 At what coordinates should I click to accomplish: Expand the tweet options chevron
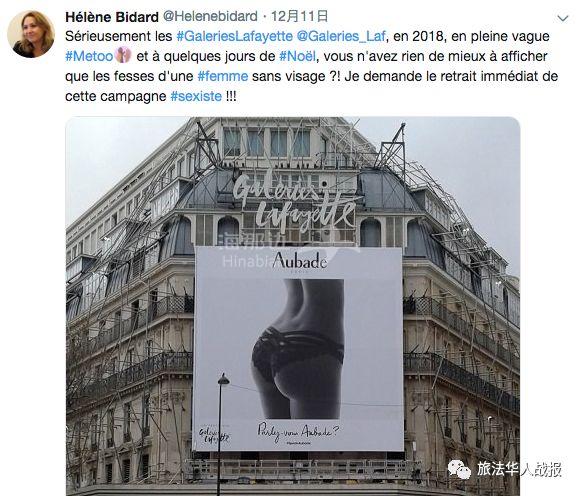point(563,18)
